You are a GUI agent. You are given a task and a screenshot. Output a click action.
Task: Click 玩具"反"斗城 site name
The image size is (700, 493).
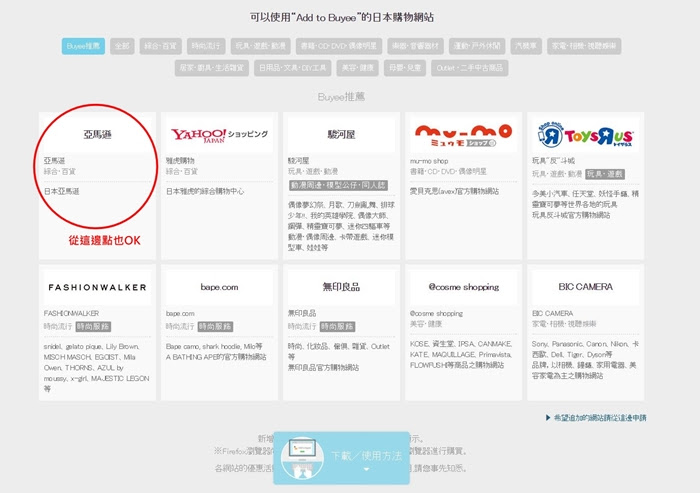coord(554,161)
